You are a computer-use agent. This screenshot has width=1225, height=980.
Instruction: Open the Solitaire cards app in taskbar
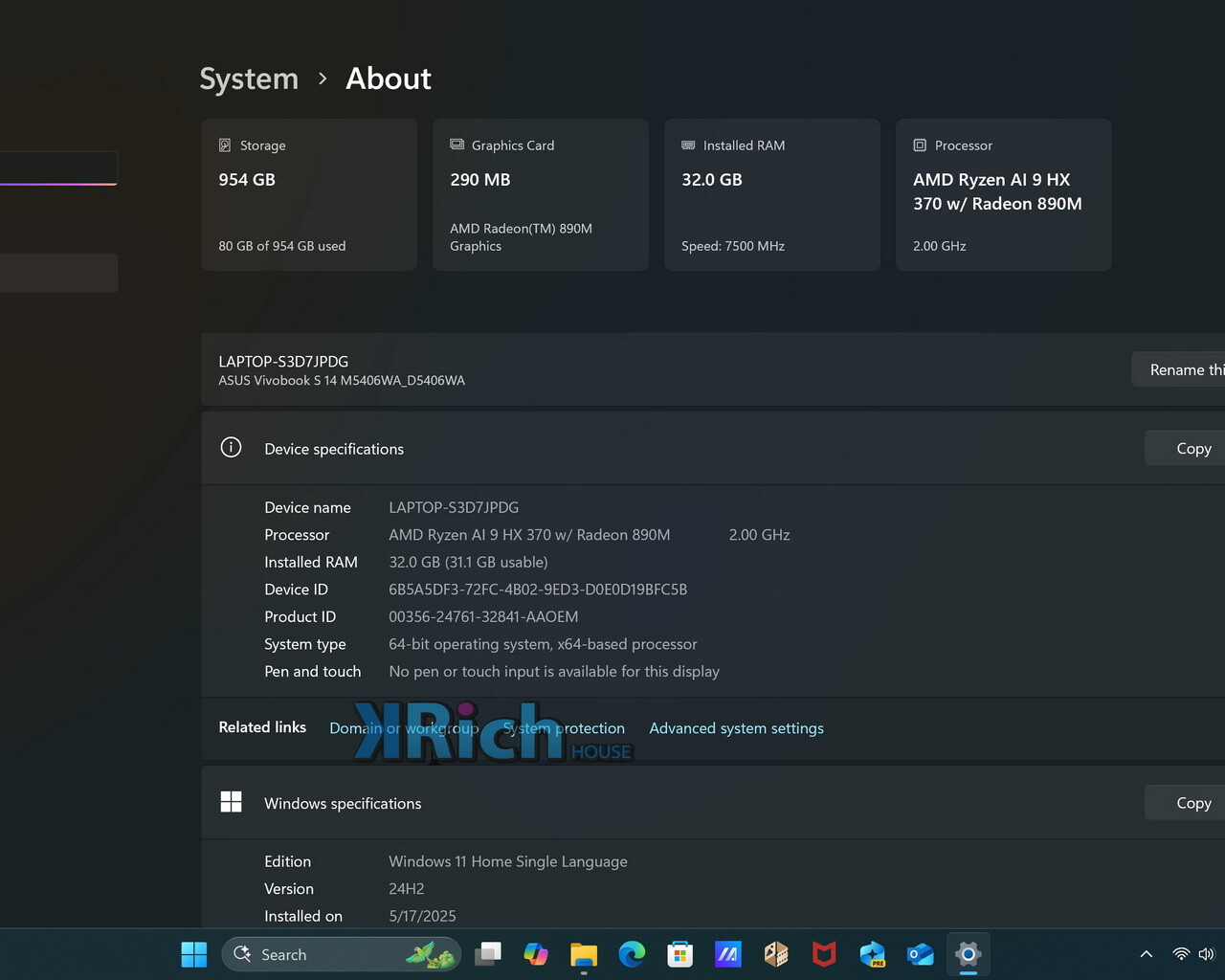pos(776,954)
